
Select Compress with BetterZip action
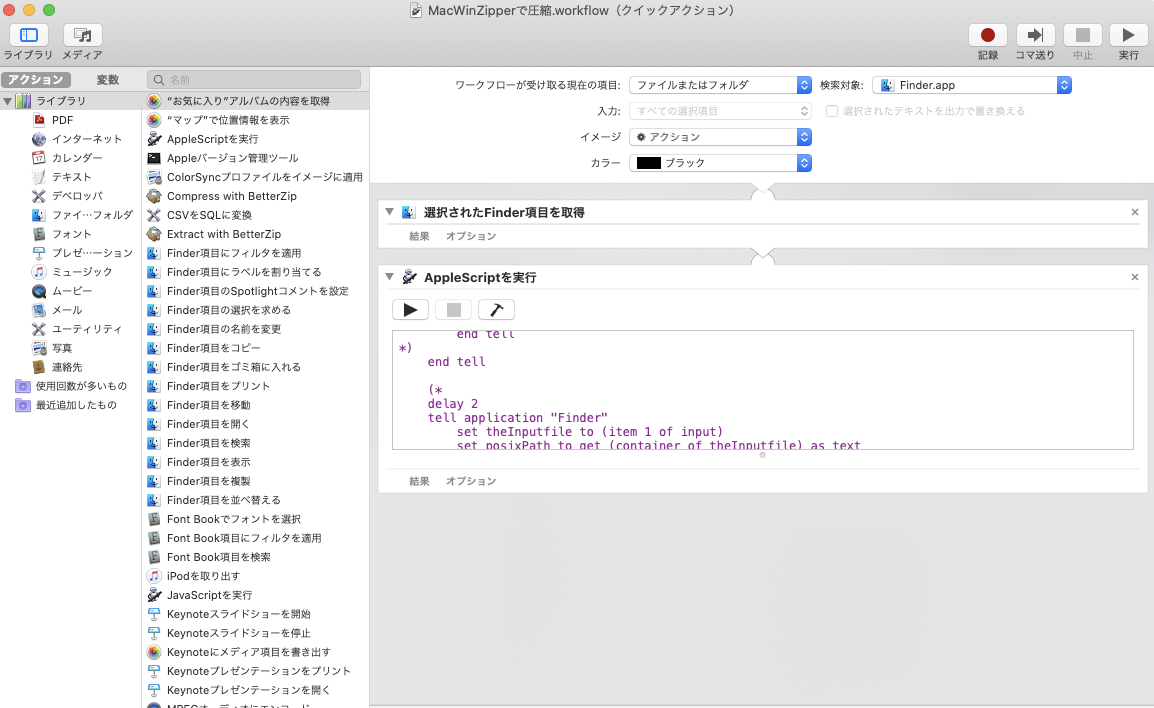click(231, 197)
